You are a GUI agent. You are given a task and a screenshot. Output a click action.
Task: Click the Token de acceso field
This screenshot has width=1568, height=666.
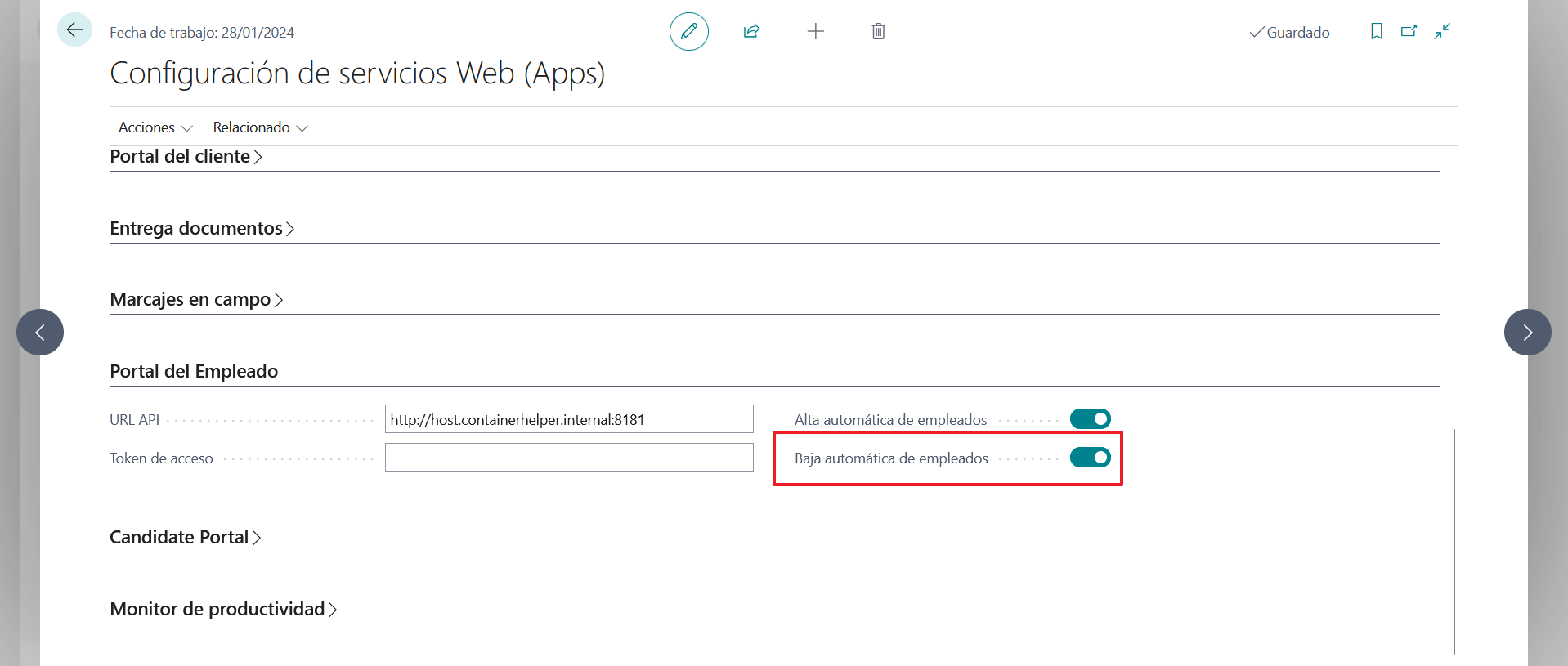[569, 458]
